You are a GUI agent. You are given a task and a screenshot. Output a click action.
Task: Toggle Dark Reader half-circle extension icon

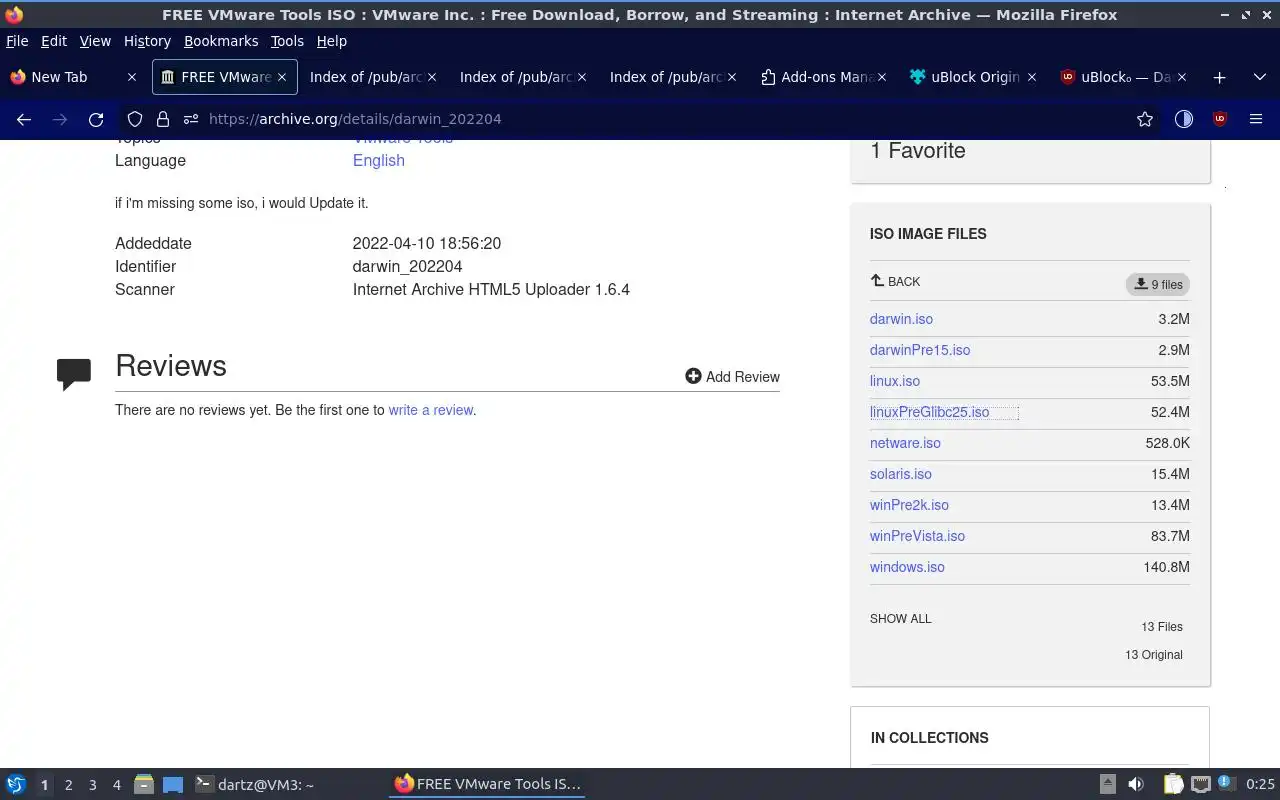[x=1184, y=119]
